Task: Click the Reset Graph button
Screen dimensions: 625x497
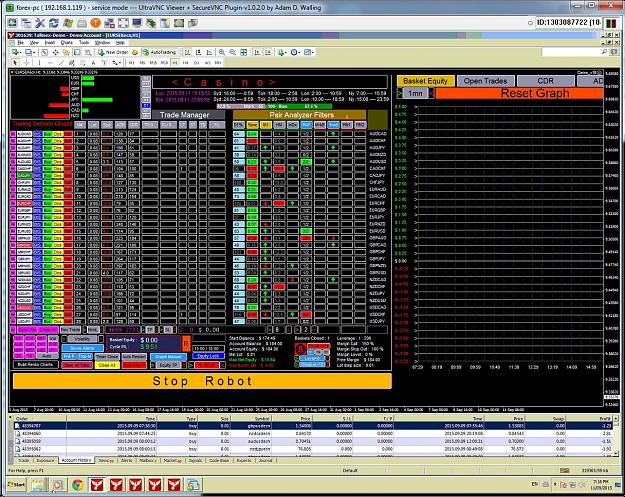Action: tap(519, 94)
